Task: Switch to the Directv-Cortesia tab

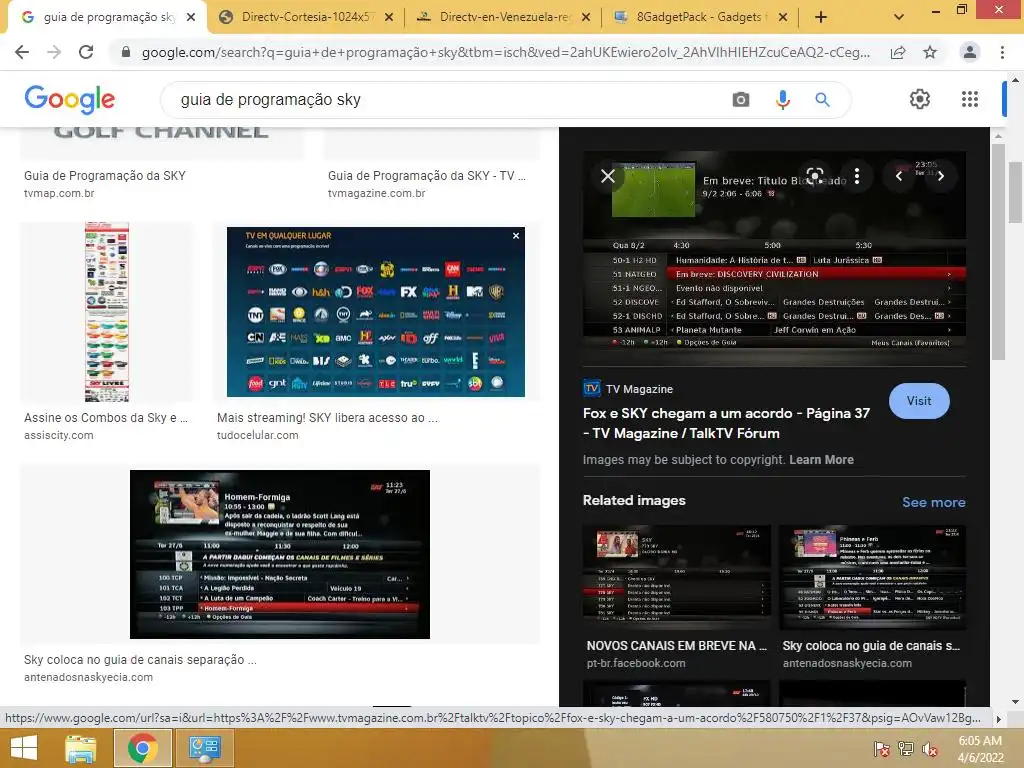Action: point(306,17)
